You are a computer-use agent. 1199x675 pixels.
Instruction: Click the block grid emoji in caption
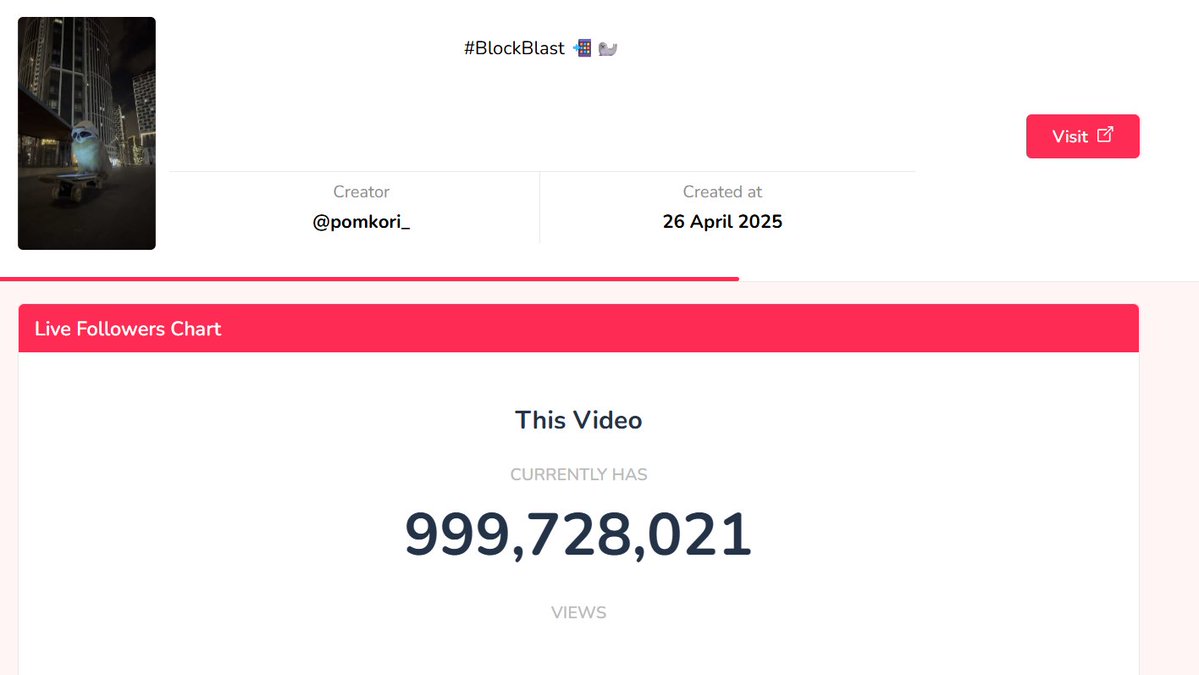tap(583, 48)
